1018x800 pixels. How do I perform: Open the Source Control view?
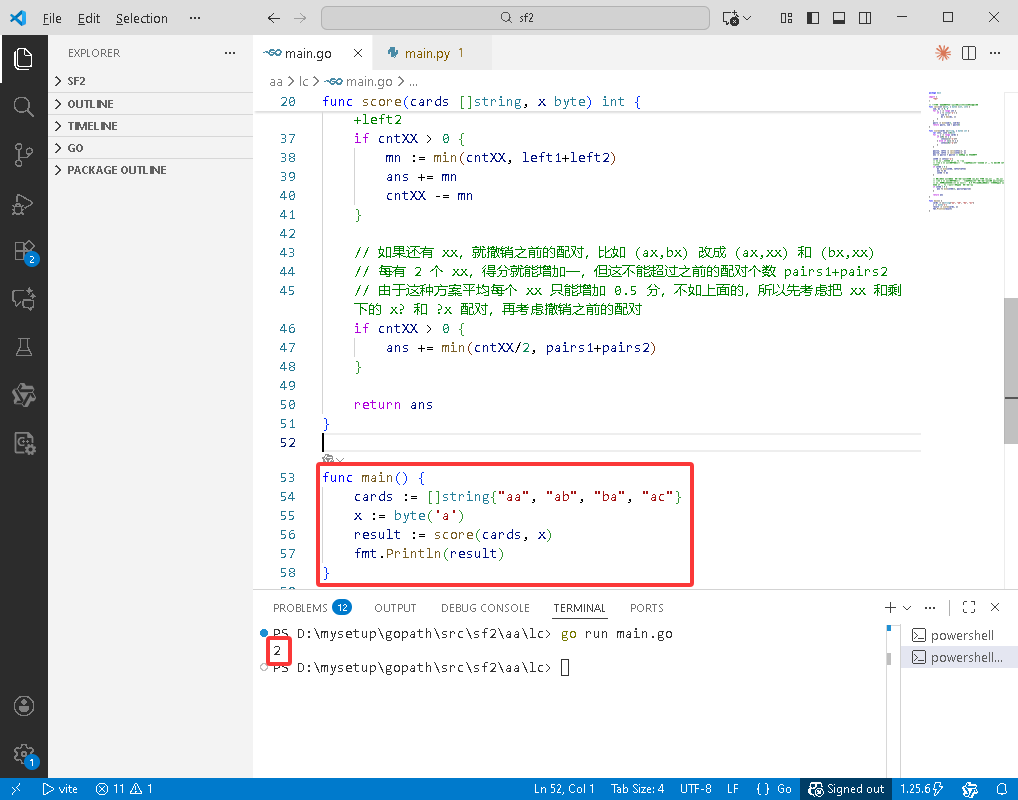click(x=23, y=155)
